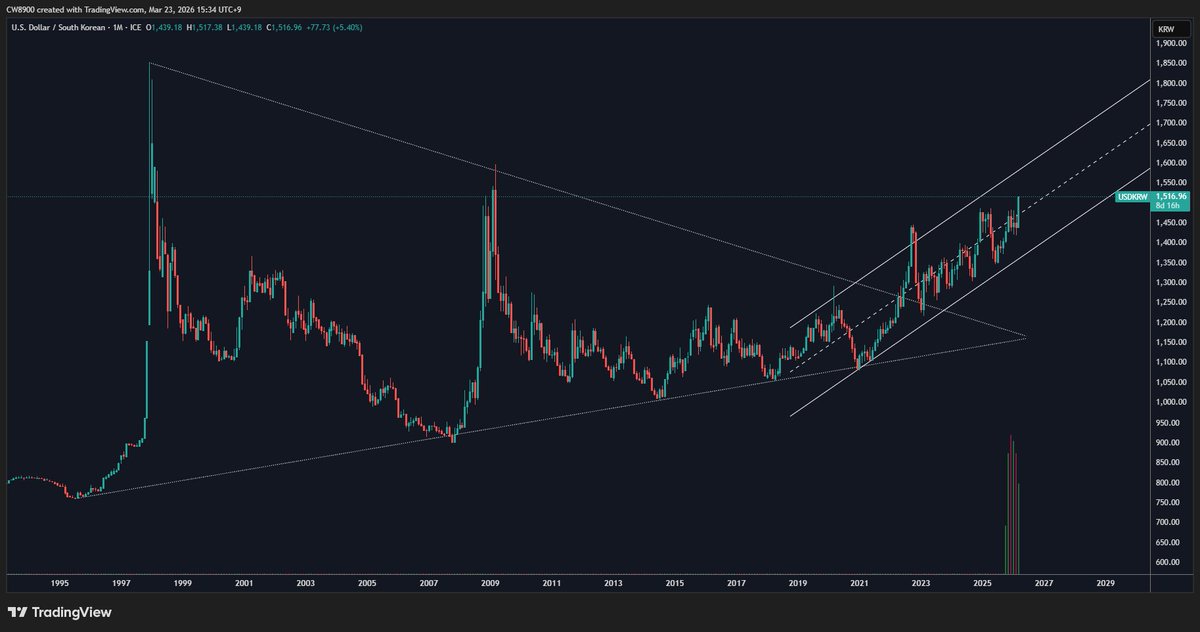This screenshot has height=632, width=1200.
Task: Click the 2017 time axis label
Action: tap(737, 582)
